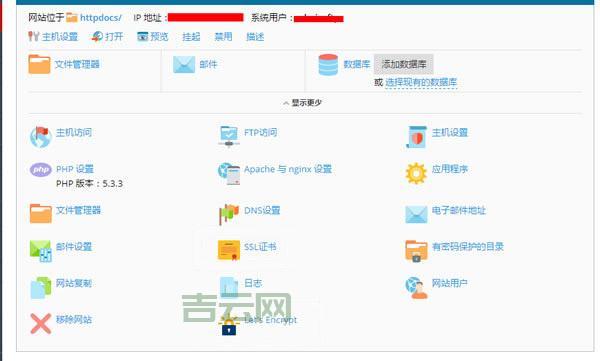Image resolution: width=600 pixels, height=361 pixels.
Task: Open the 有密码保护的目录 text link
Action: click(468, 247)
